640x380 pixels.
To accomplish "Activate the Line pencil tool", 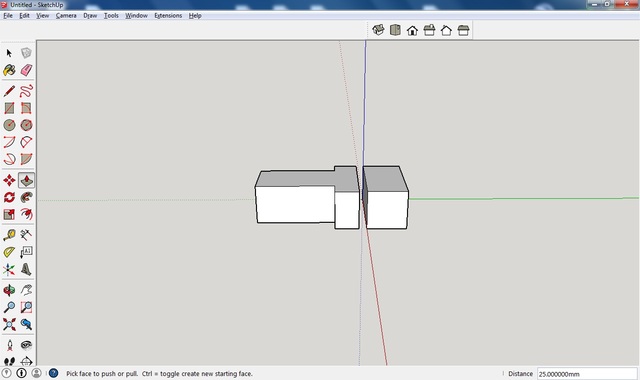I will point(9,91).
